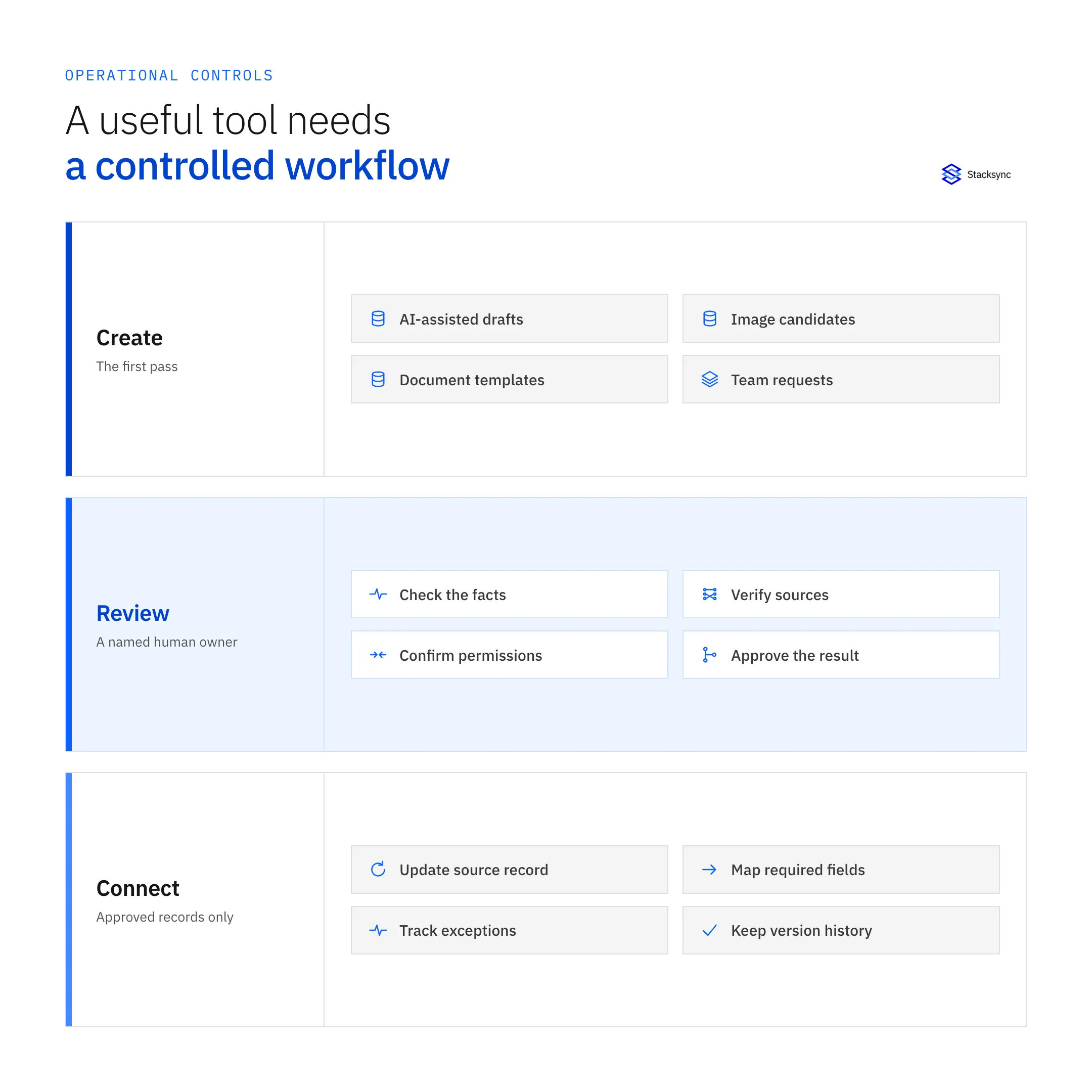Select the Image candidates label
Image resolution: width=1092 pixels, height=1092 pixels.
click(x=793, y=320)
